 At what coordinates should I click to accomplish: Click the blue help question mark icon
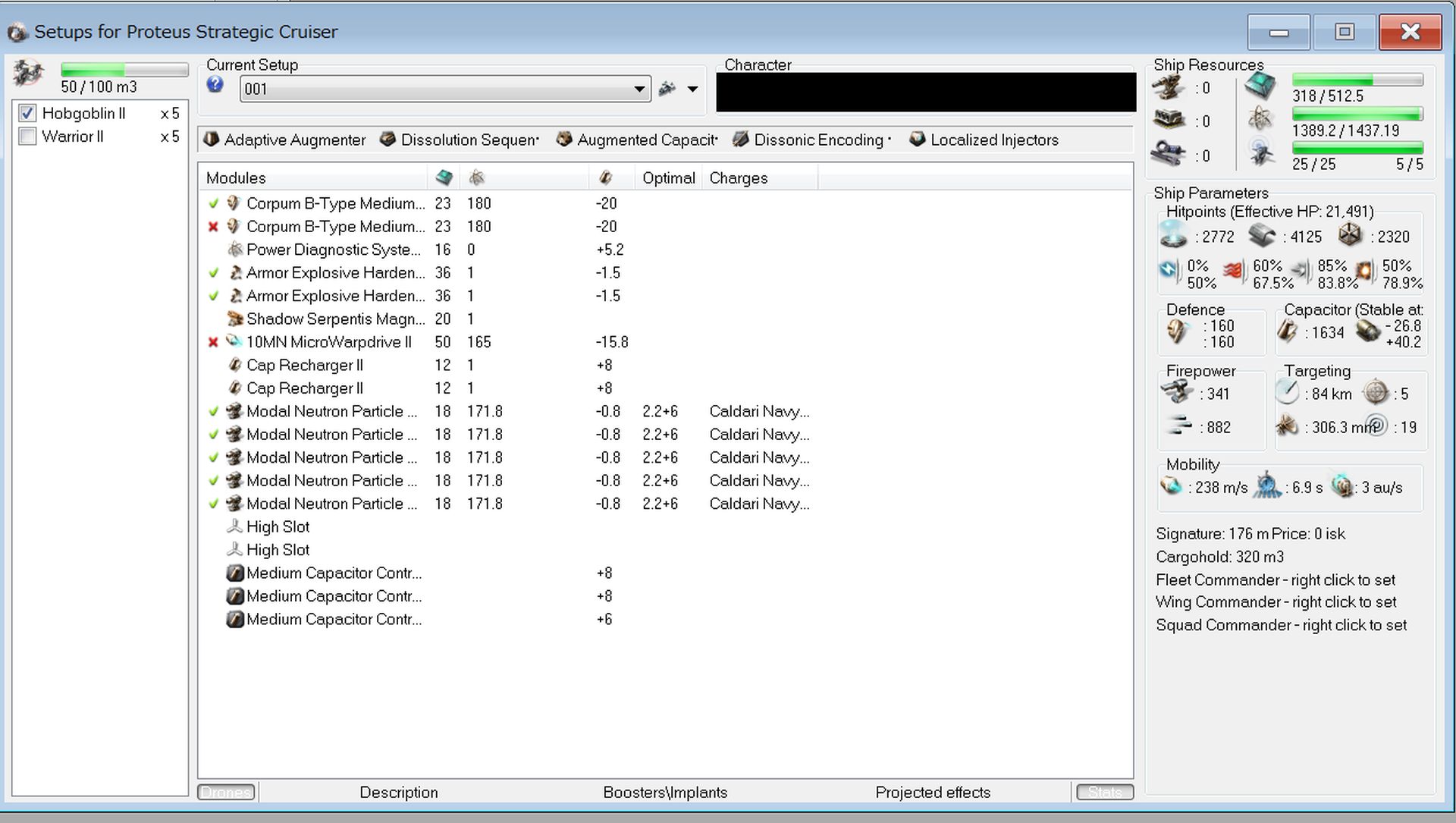point(215,85)
